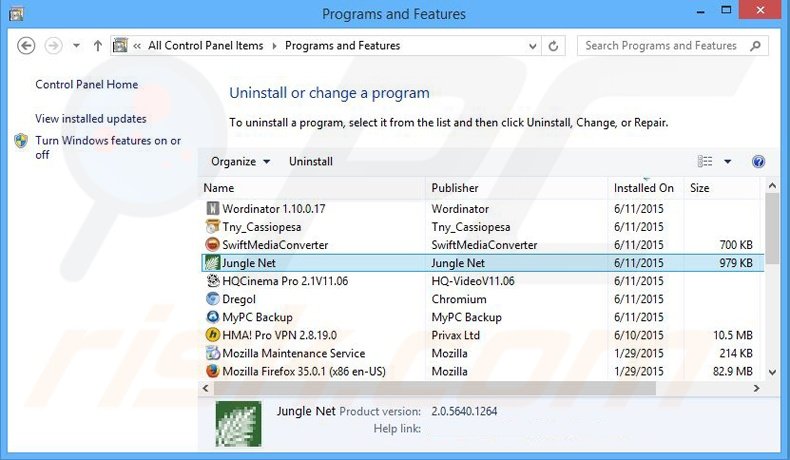Select HQCinema Pro 2.1V11.06 entry
790x460 pixels.
pos(285,281)
